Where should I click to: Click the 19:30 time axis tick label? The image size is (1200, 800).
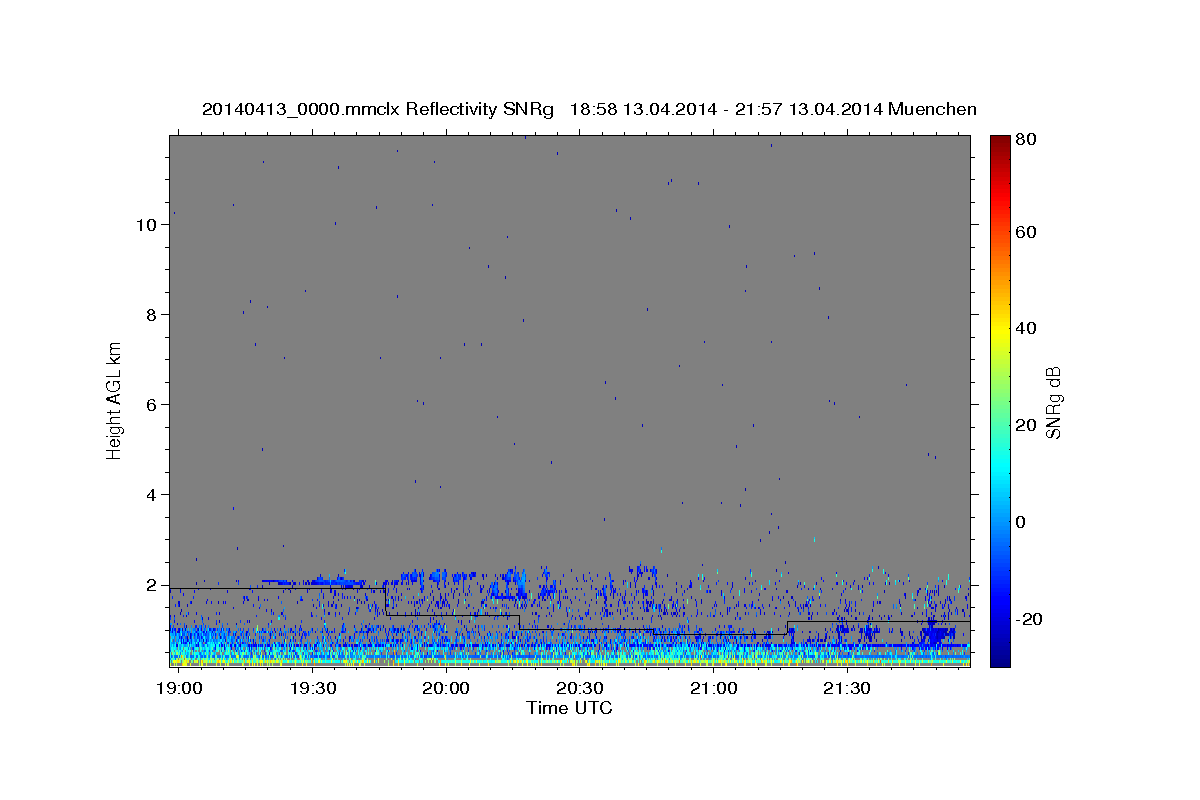[313, 688]
